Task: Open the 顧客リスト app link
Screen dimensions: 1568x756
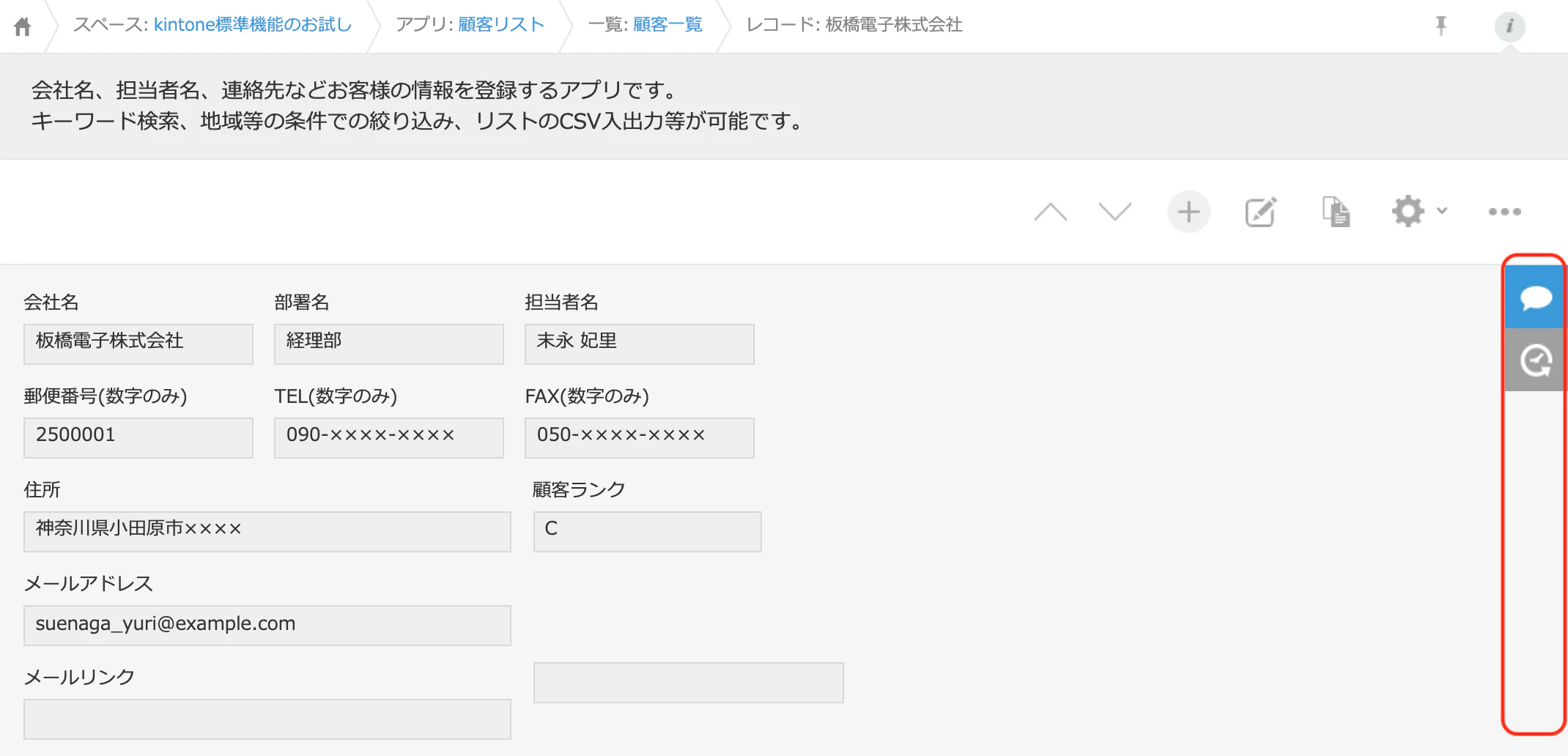Action: click(501, 25)
